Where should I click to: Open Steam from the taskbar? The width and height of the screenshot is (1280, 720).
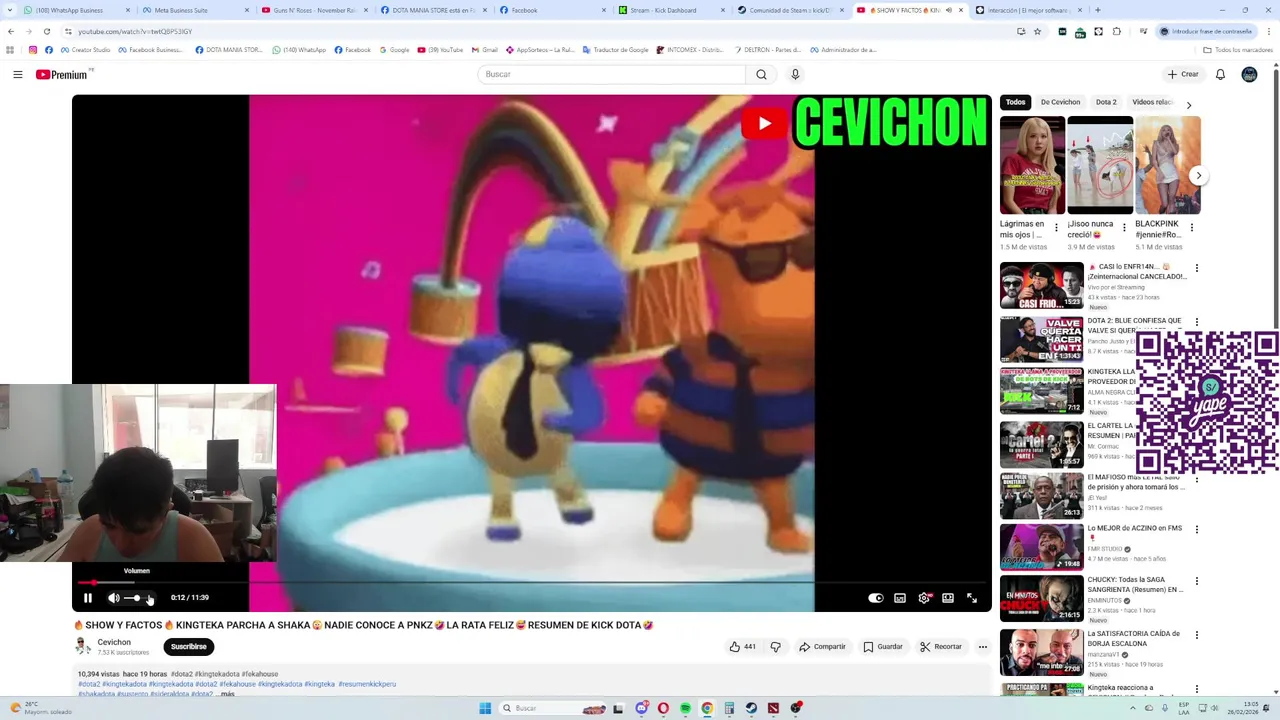(751, 708)
